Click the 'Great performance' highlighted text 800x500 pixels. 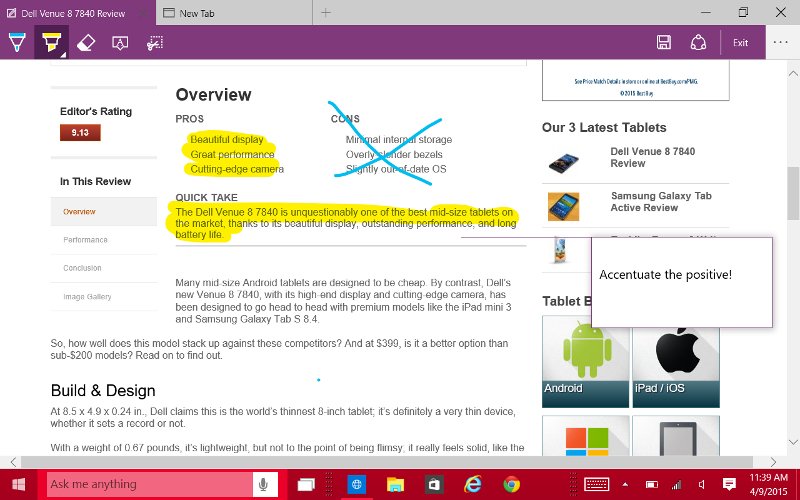[232, 154]
